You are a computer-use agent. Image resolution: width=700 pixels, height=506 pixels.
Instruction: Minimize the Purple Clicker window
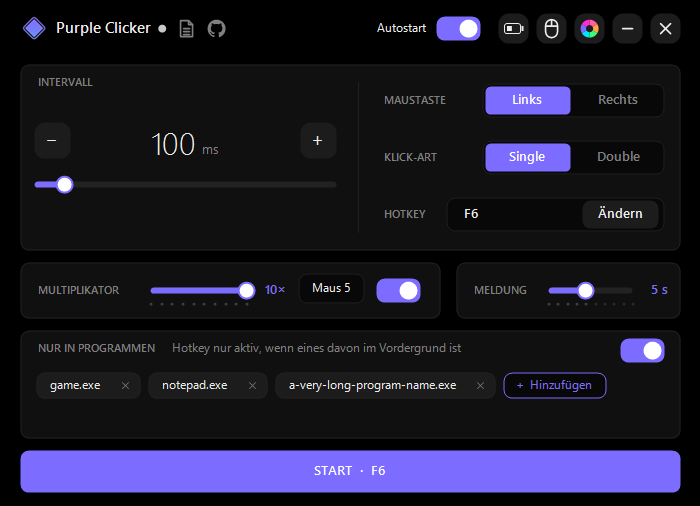click(x=627, y=29)
